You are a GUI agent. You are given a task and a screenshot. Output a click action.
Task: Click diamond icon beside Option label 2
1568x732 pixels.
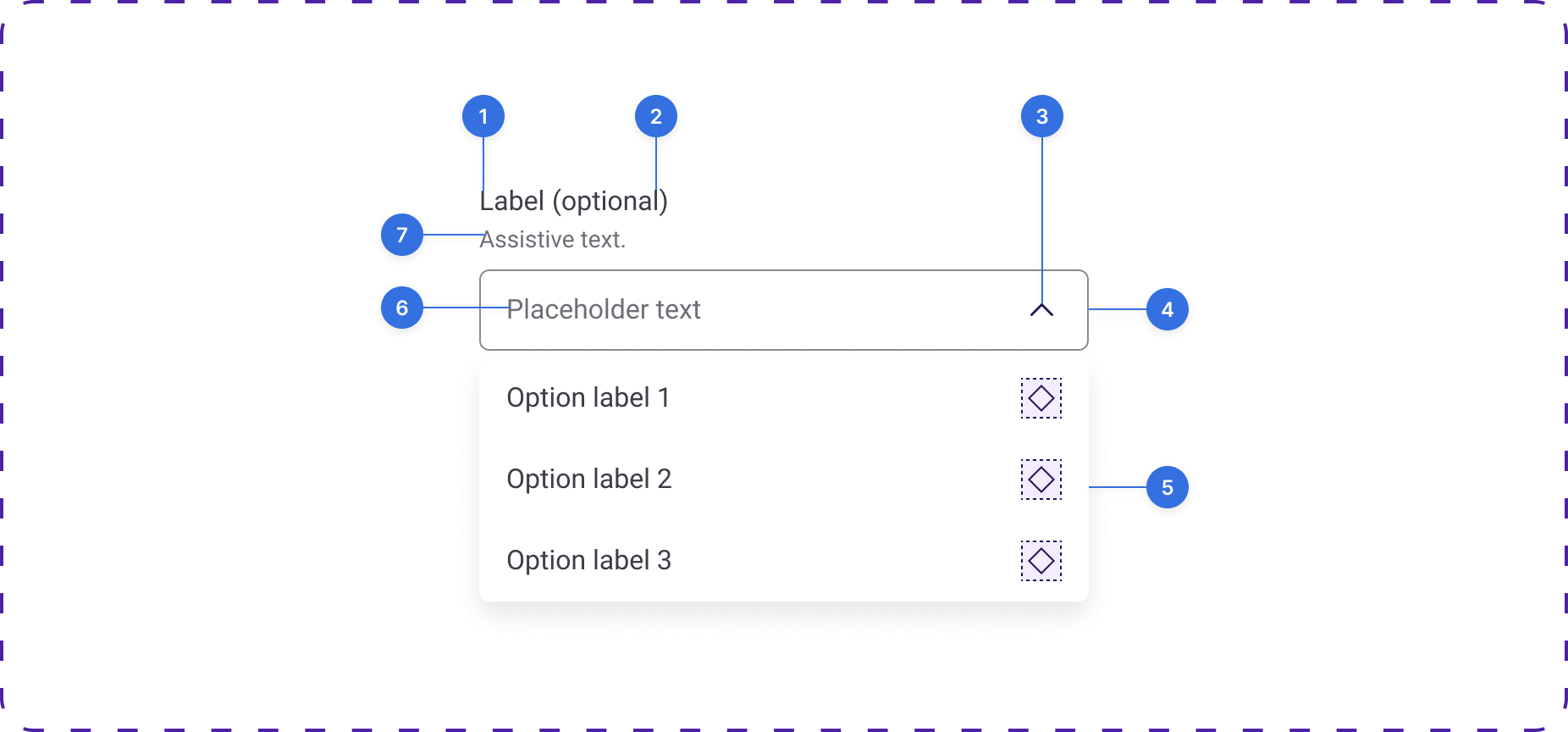tap(1041, 480)
